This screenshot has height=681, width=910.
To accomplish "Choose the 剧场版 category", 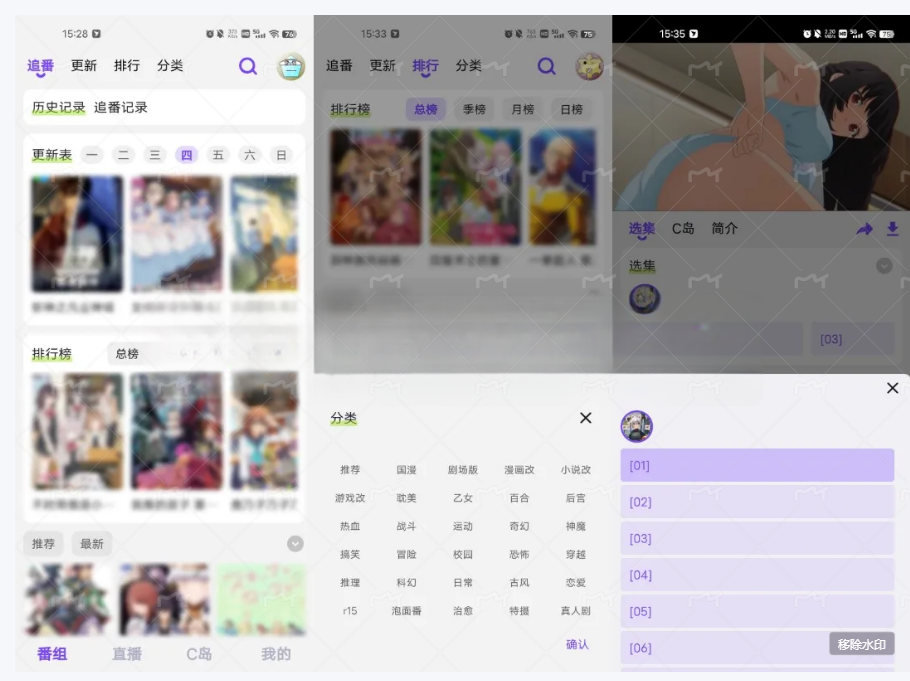I will tap(463, 470).
